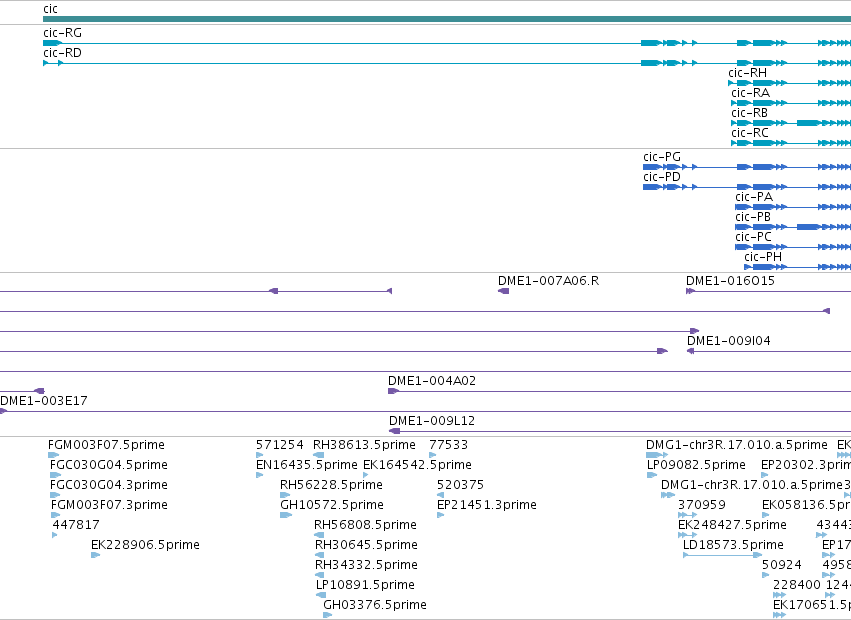Click the FGM003F07.5prime arrow glyph
Viewport: 851px width, 620px height.
(54, 455)
